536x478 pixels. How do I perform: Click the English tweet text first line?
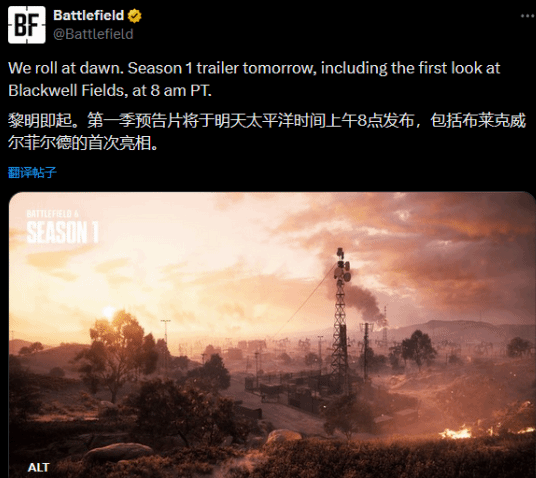[254, 68]
